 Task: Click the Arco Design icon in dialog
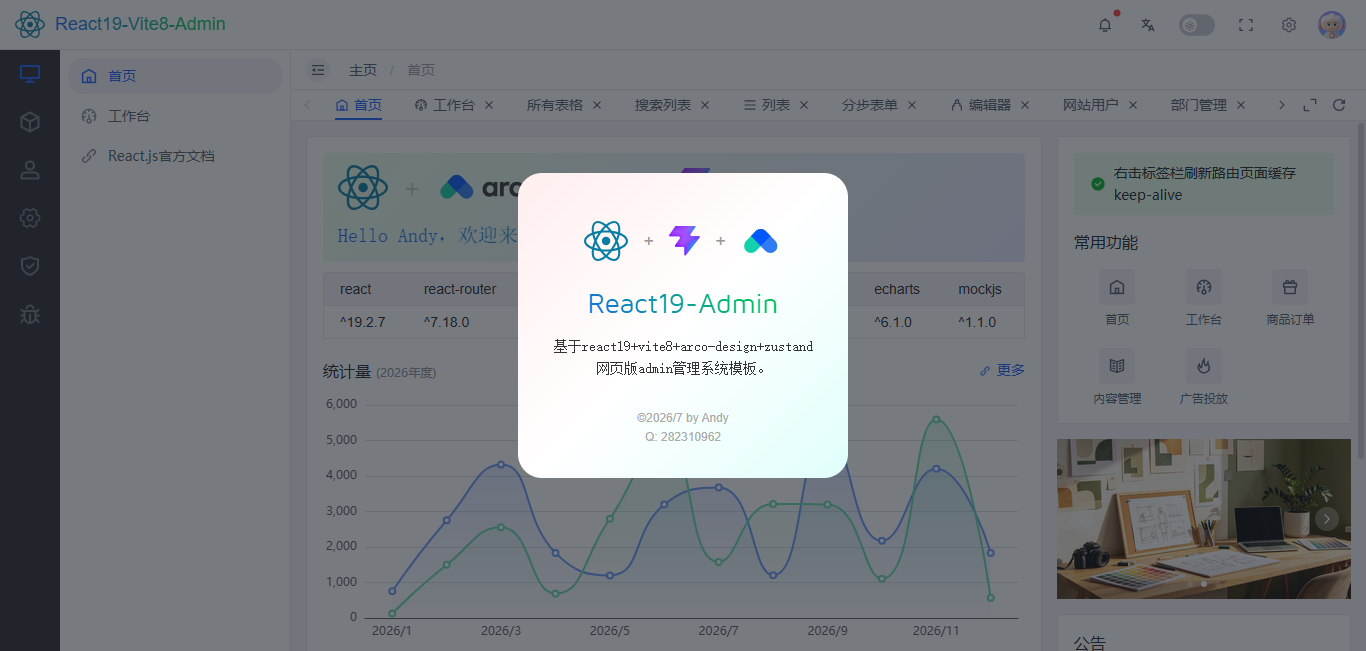761,241
